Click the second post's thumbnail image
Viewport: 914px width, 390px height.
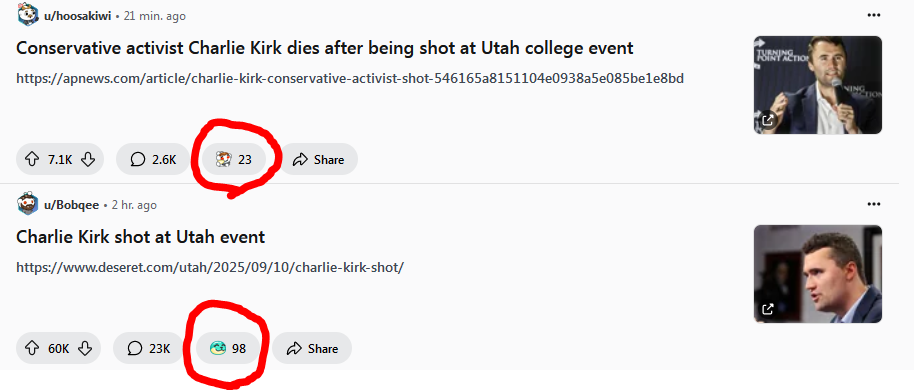(x=817, y=274)
